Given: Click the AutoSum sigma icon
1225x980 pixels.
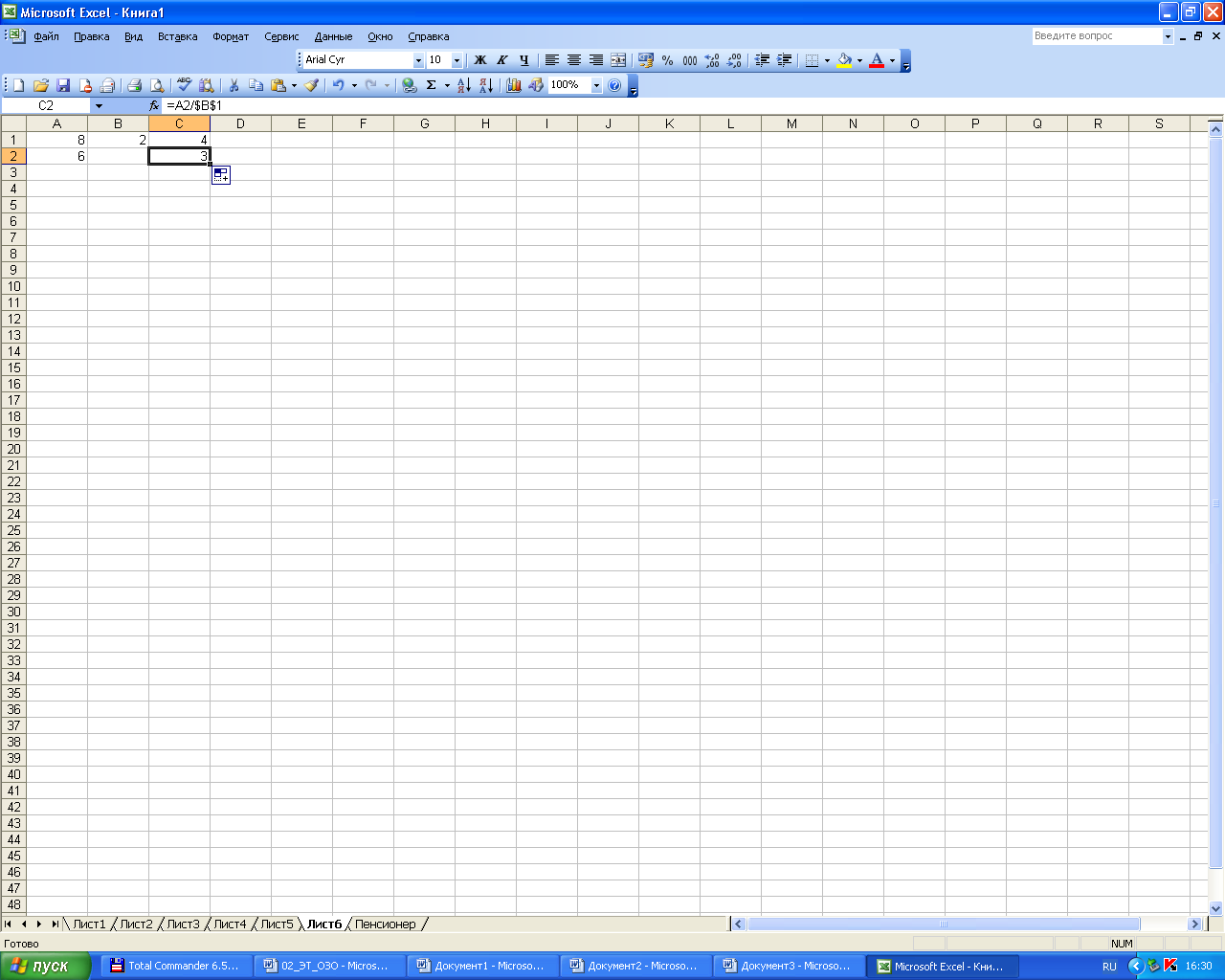Looking at the screenshot, I should click(x=432, y=85).
